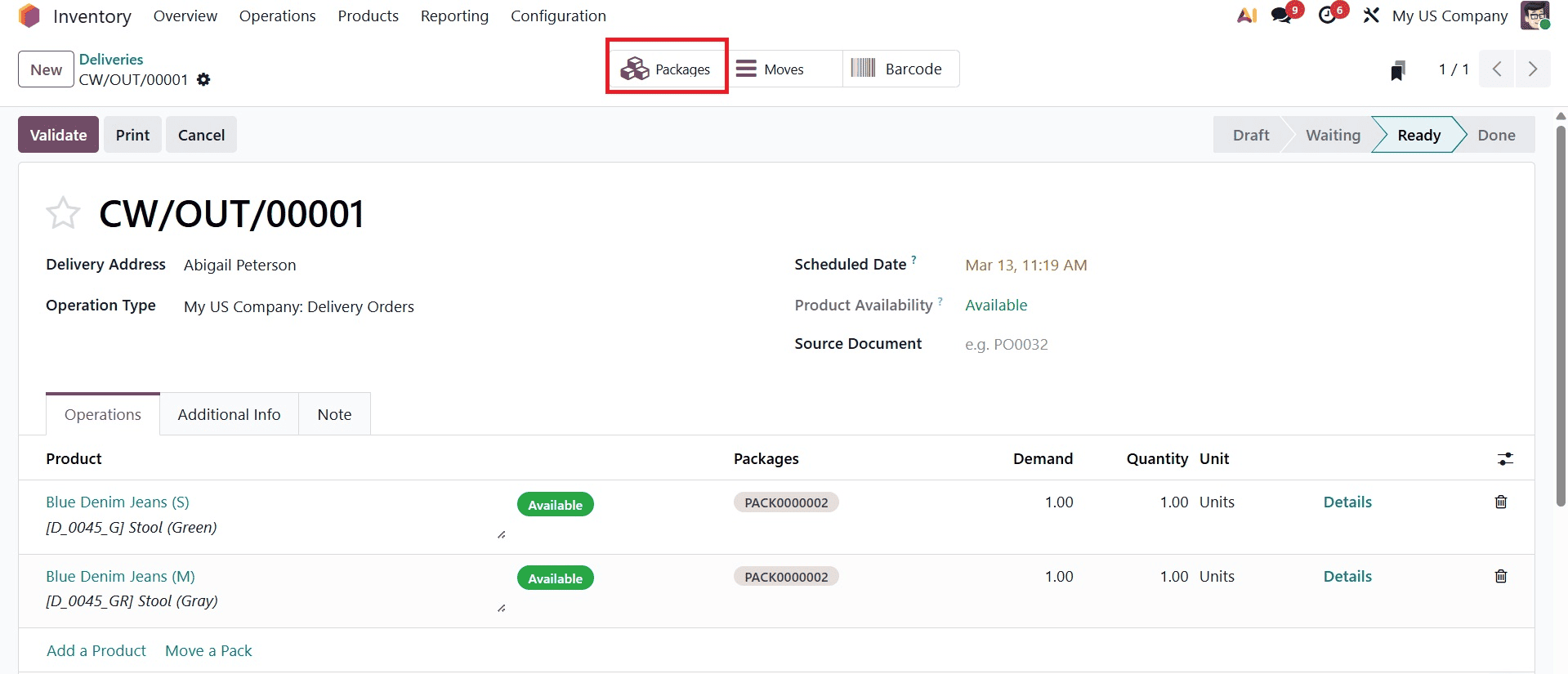Go back to Deliveries breadcrumb
This screenshot has width=1568, height=674.
(111, 60)
